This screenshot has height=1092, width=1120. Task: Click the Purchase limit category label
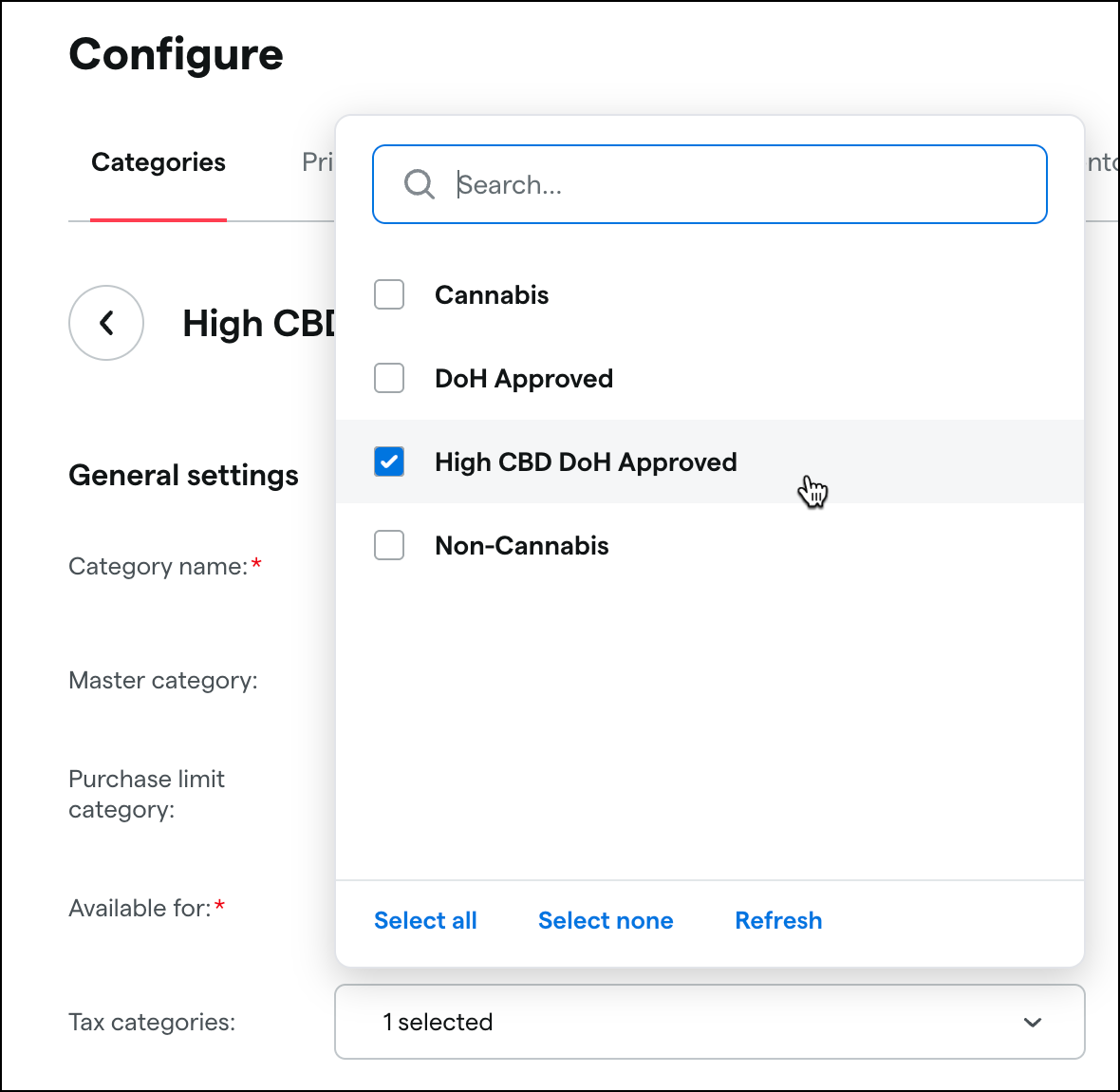(x=146, y=794)
